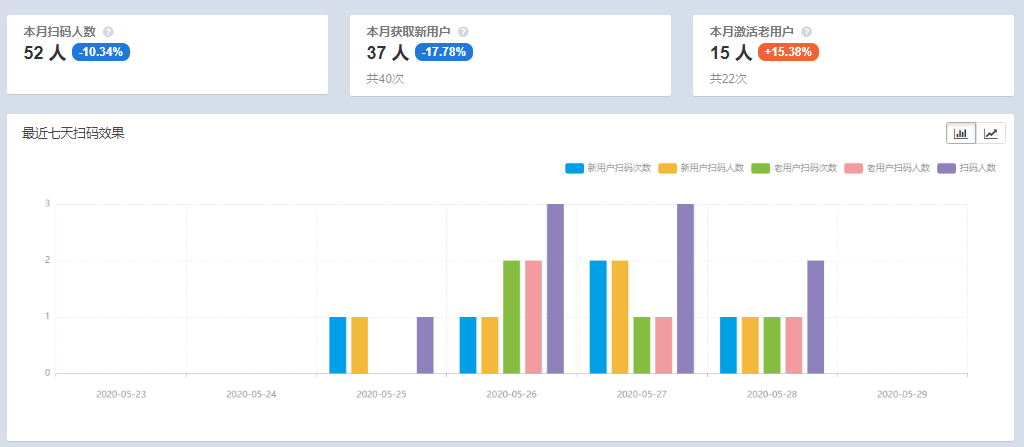The width and height of the screenshot is (1024, 447).
Task: Click the blue 新用户扫码次数 legend swatch
Action: [574, 168]
